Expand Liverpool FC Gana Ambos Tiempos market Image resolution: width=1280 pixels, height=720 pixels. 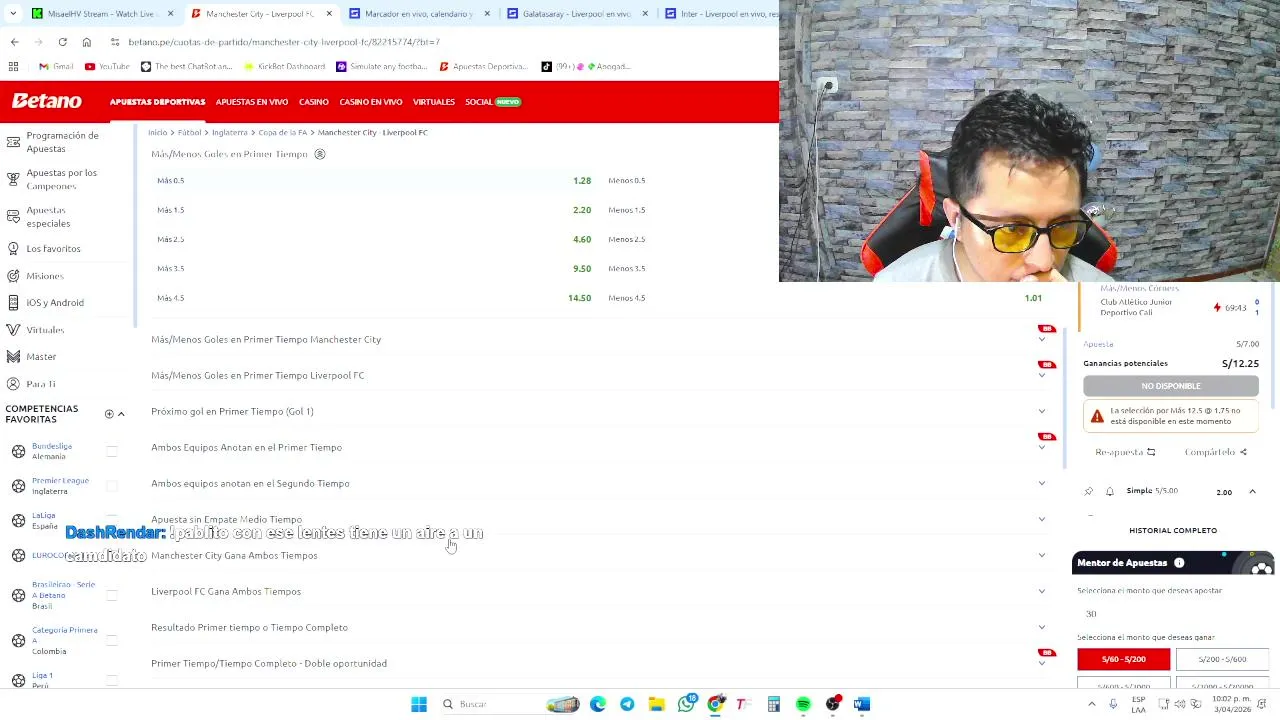1041,591
